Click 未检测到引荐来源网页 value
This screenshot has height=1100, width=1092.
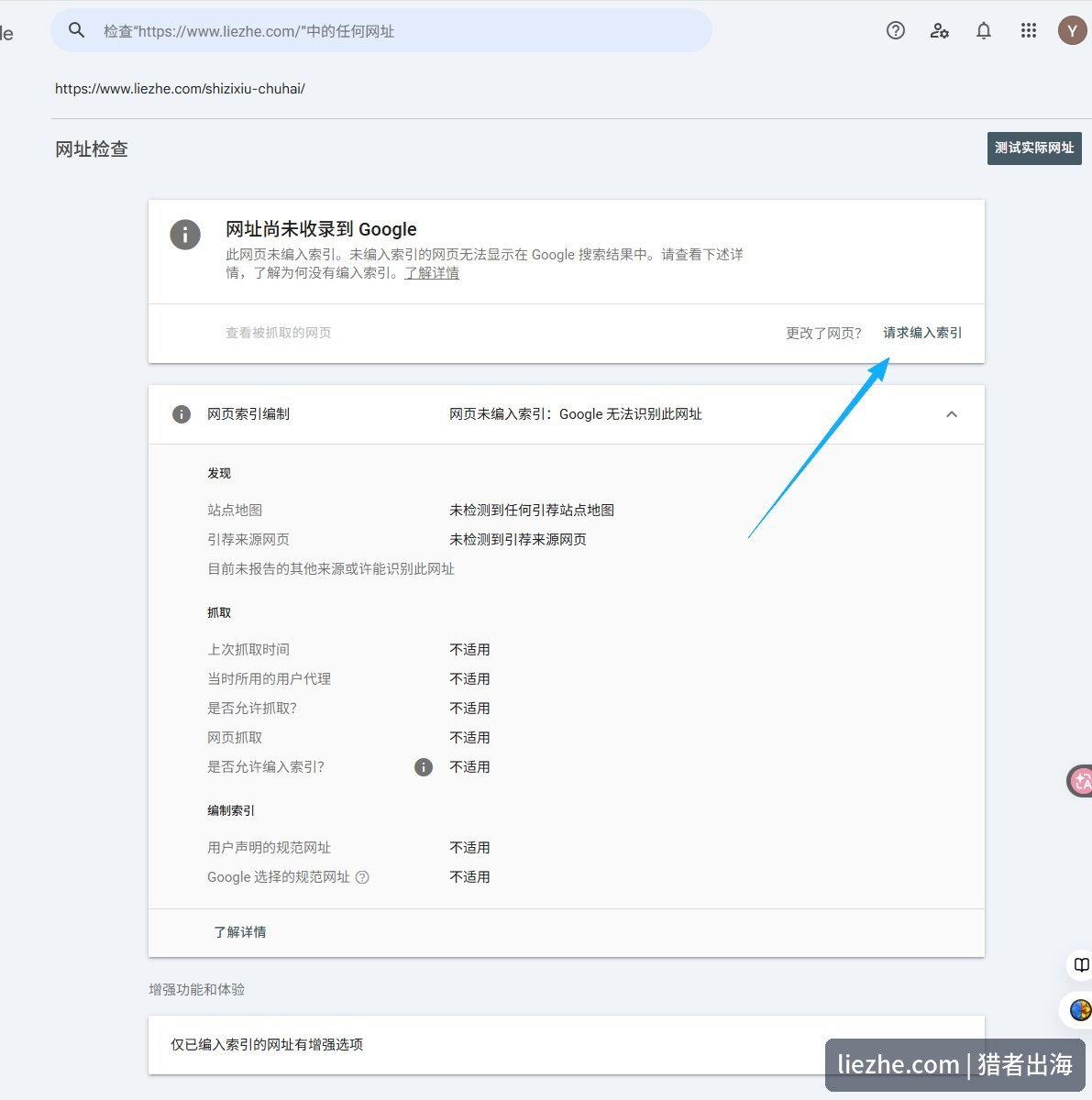click(518, 540)
